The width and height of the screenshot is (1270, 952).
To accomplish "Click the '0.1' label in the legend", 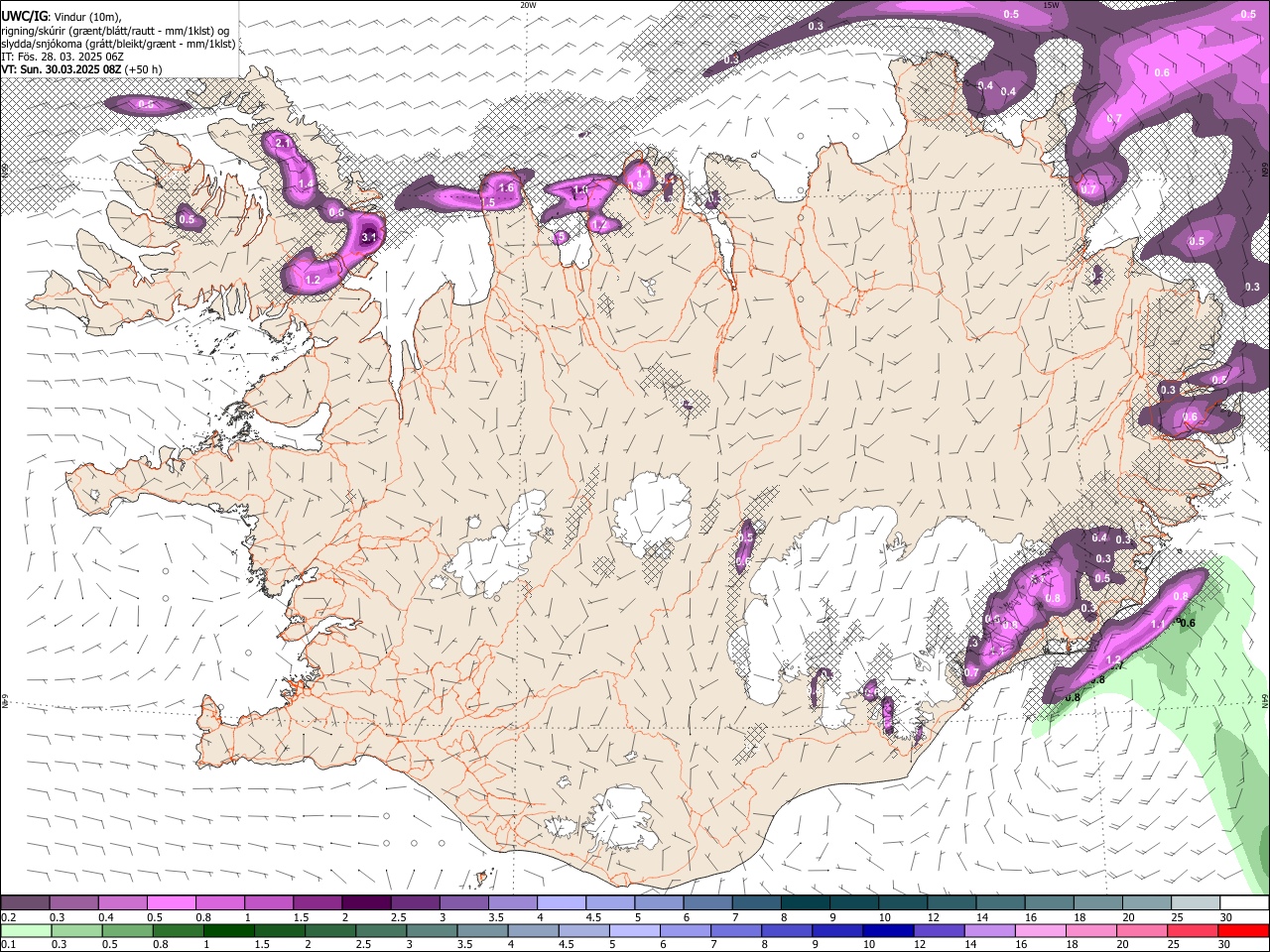I will (x=9, y=945).
